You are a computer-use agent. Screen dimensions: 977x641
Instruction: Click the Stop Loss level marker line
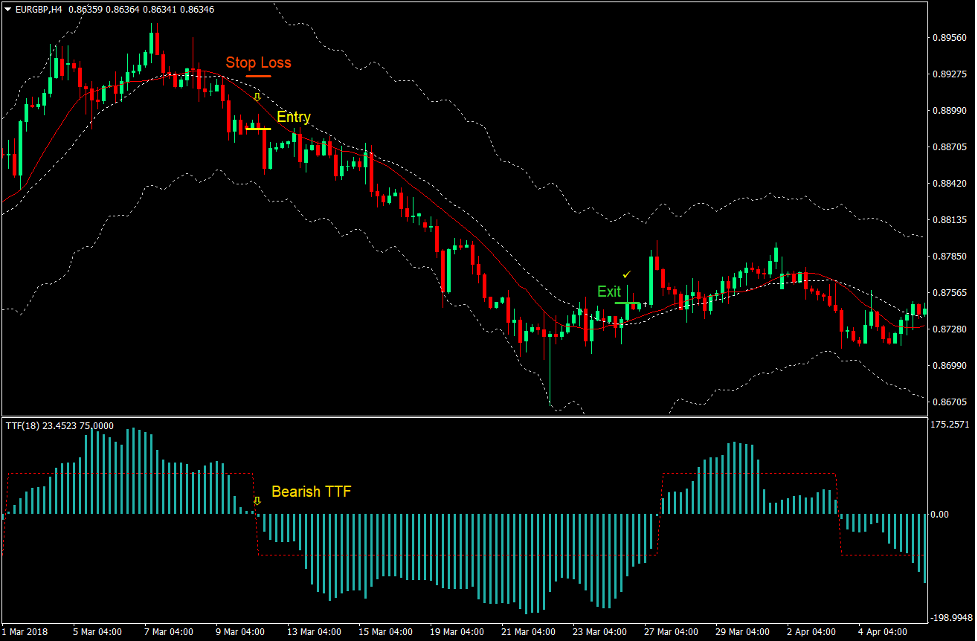click(259, 76)
